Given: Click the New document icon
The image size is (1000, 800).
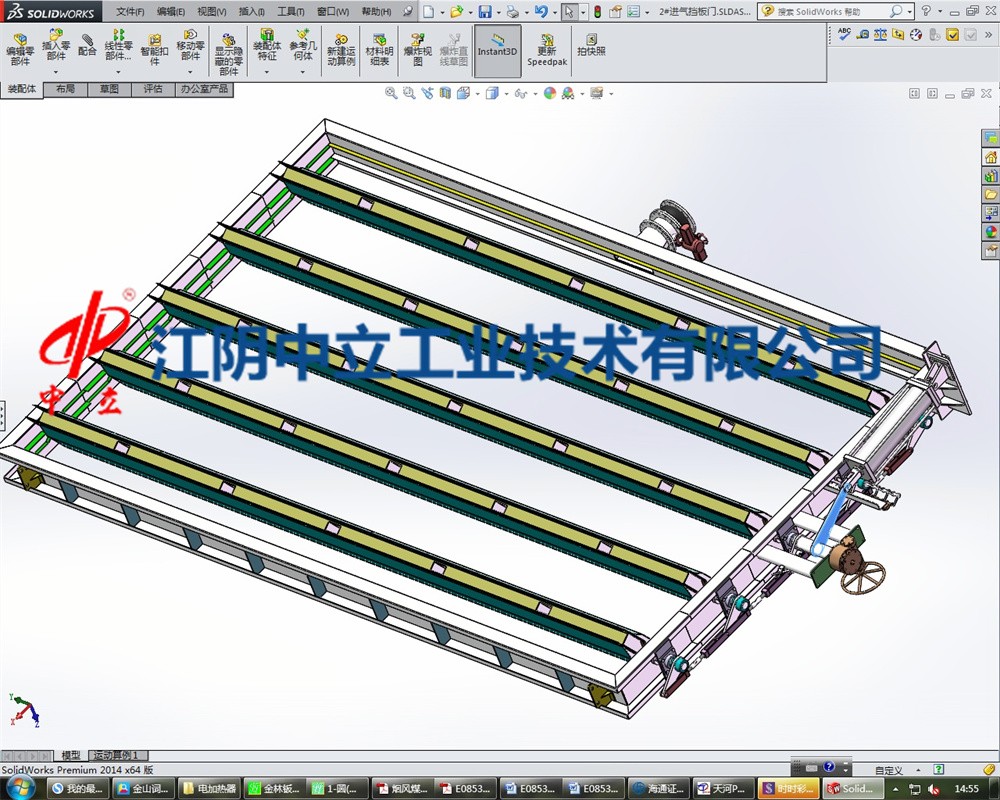Looking at the screenshot, I should (x=429, y=11).
